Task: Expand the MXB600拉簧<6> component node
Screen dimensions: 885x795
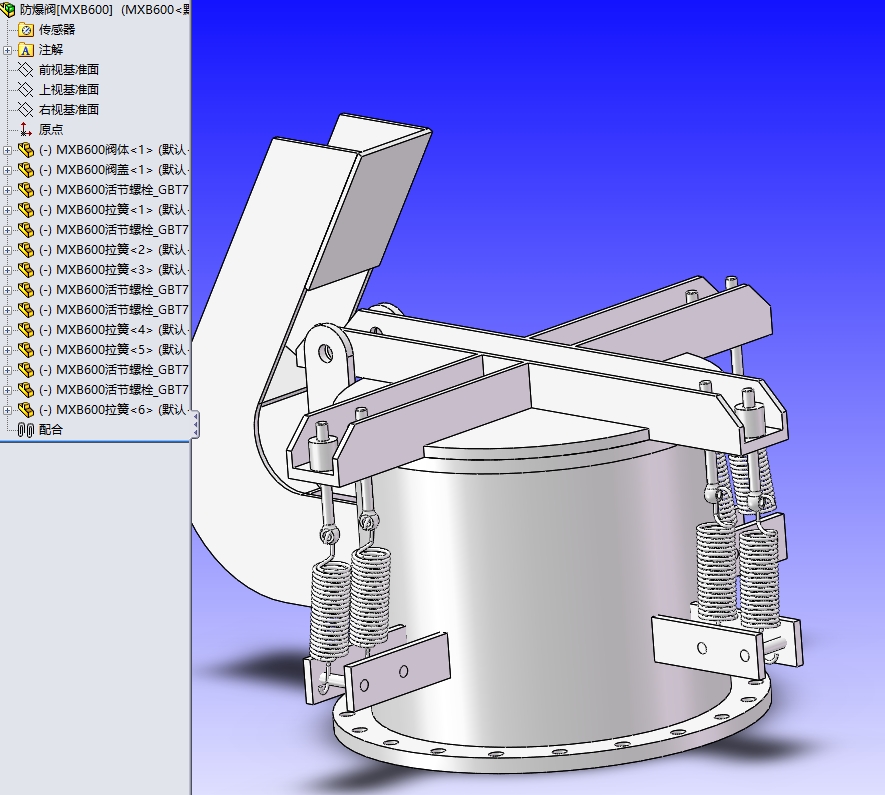Action: tap(7, 410)
